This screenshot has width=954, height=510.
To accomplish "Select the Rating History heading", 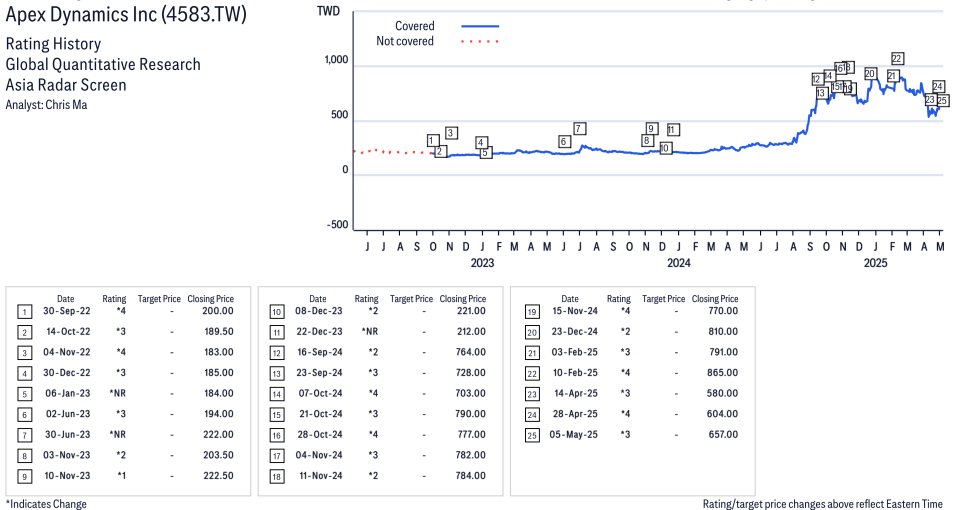I will coord(54,44).
